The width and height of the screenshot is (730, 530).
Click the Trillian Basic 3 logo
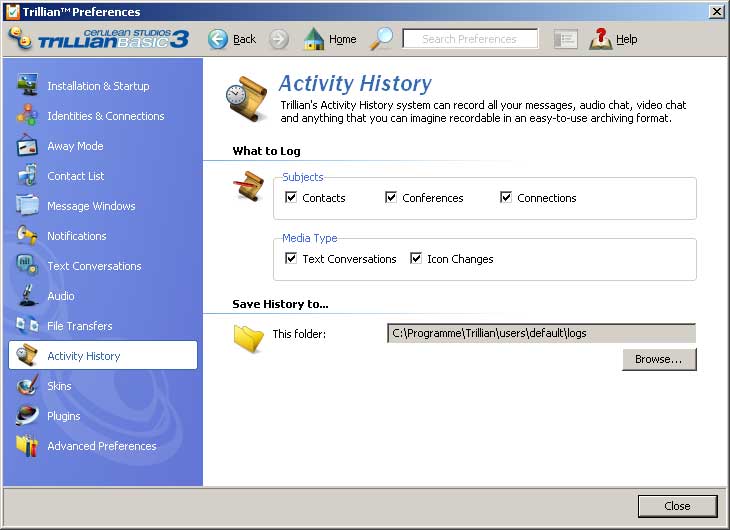point(99,39)
